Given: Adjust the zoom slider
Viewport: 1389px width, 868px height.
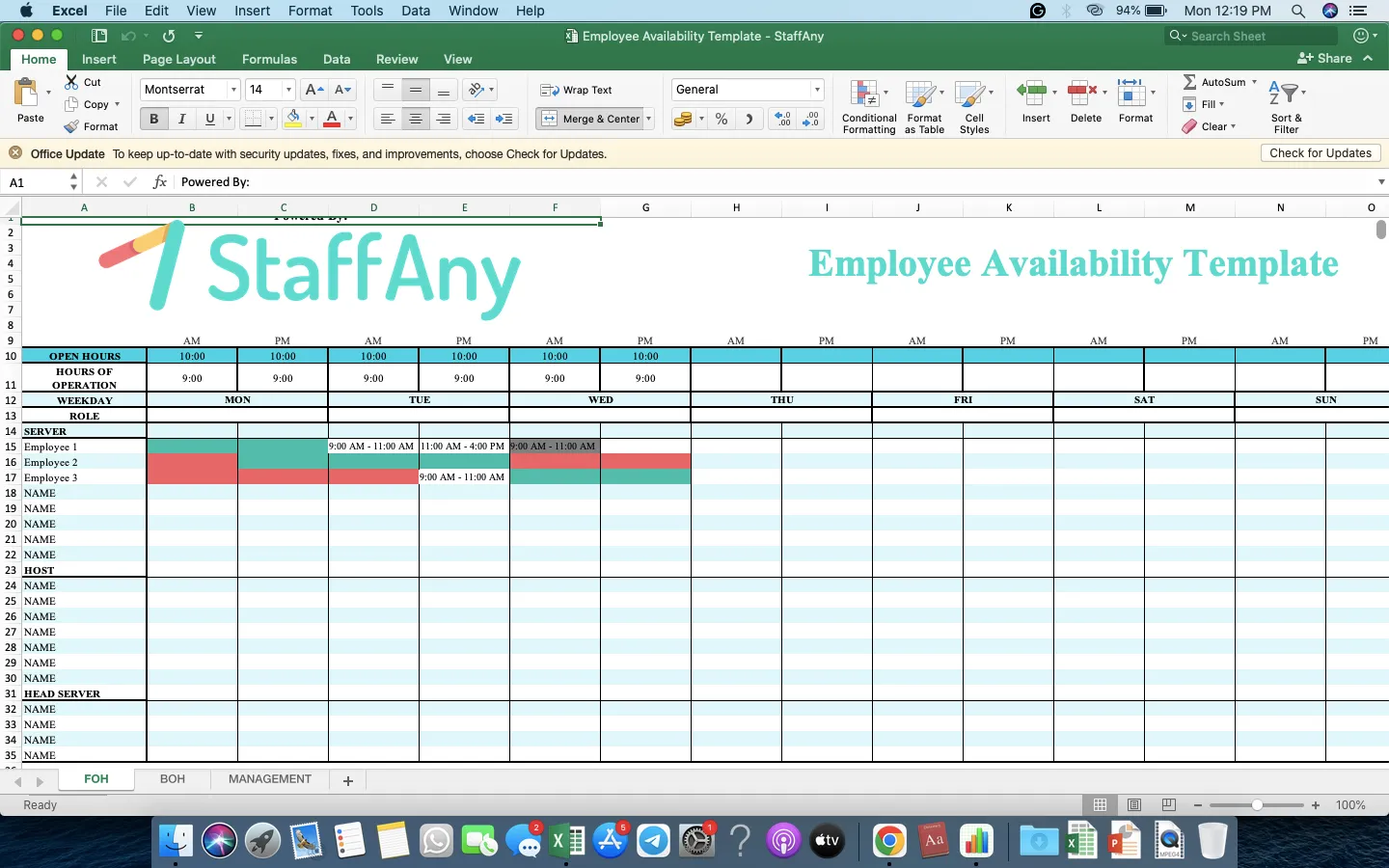Looking at the screenshot, I should tap(1257, 804).
